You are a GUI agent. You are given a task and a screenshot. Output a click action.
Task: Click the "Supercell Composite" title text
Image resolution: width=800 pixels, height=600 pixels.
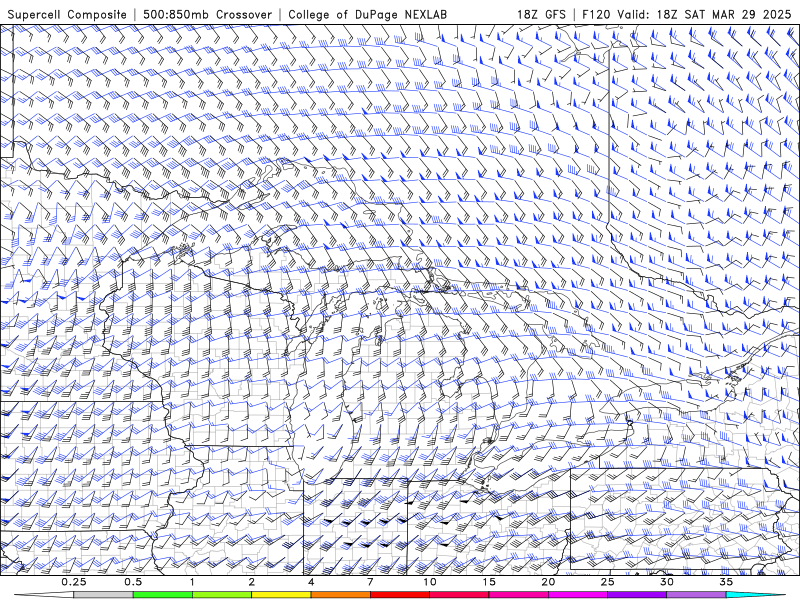[x=67, y=15]
